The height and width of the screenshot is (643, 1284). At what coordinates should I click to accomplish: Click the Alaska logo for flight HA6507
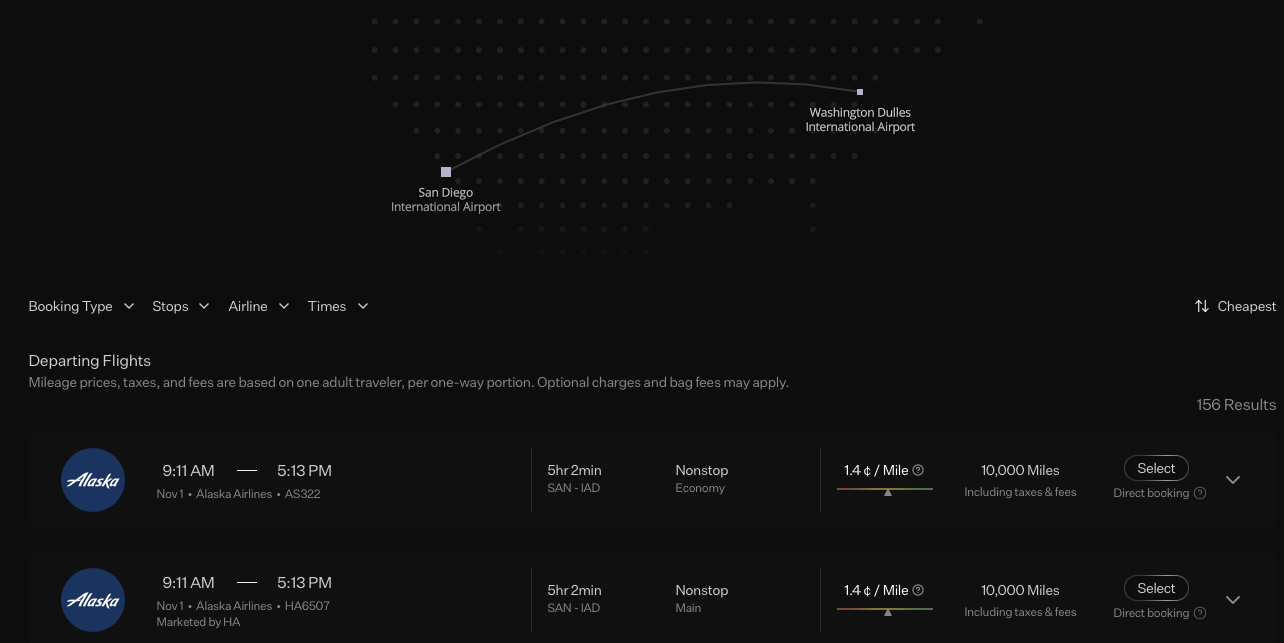(x=93, y=600)
